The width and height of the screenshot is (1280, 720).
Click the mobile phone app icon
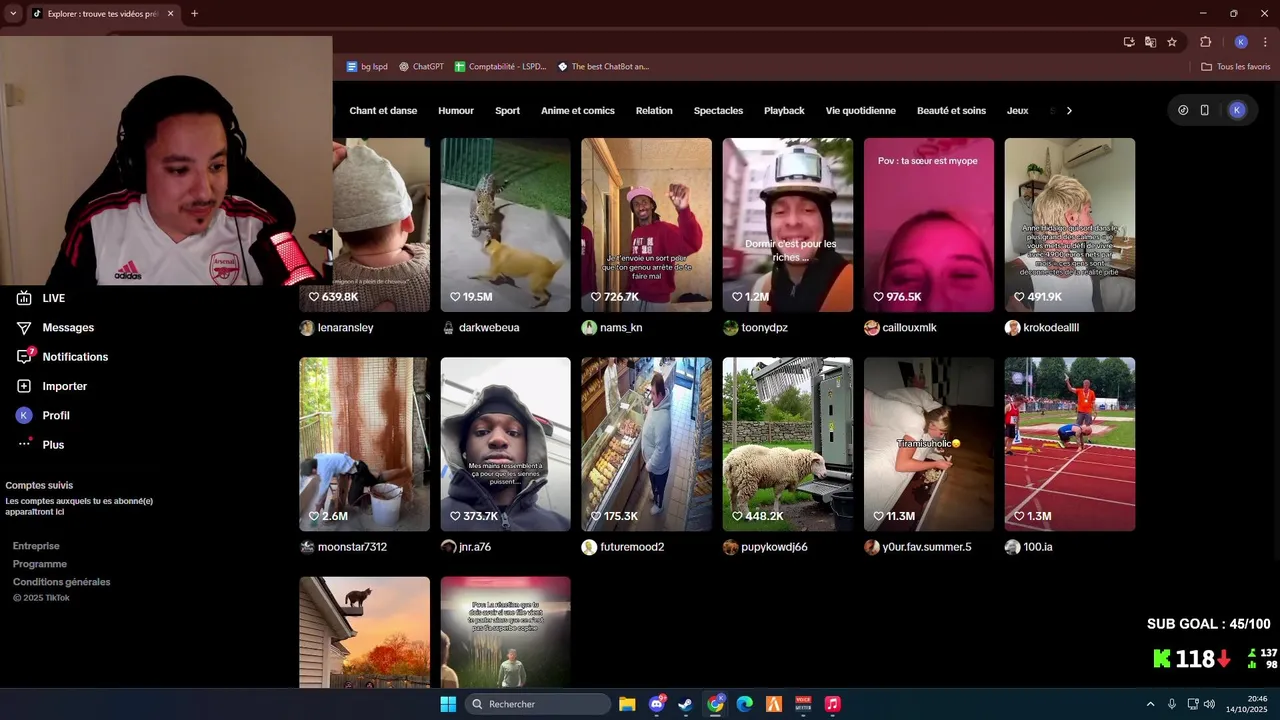[x=1204, y=110]
